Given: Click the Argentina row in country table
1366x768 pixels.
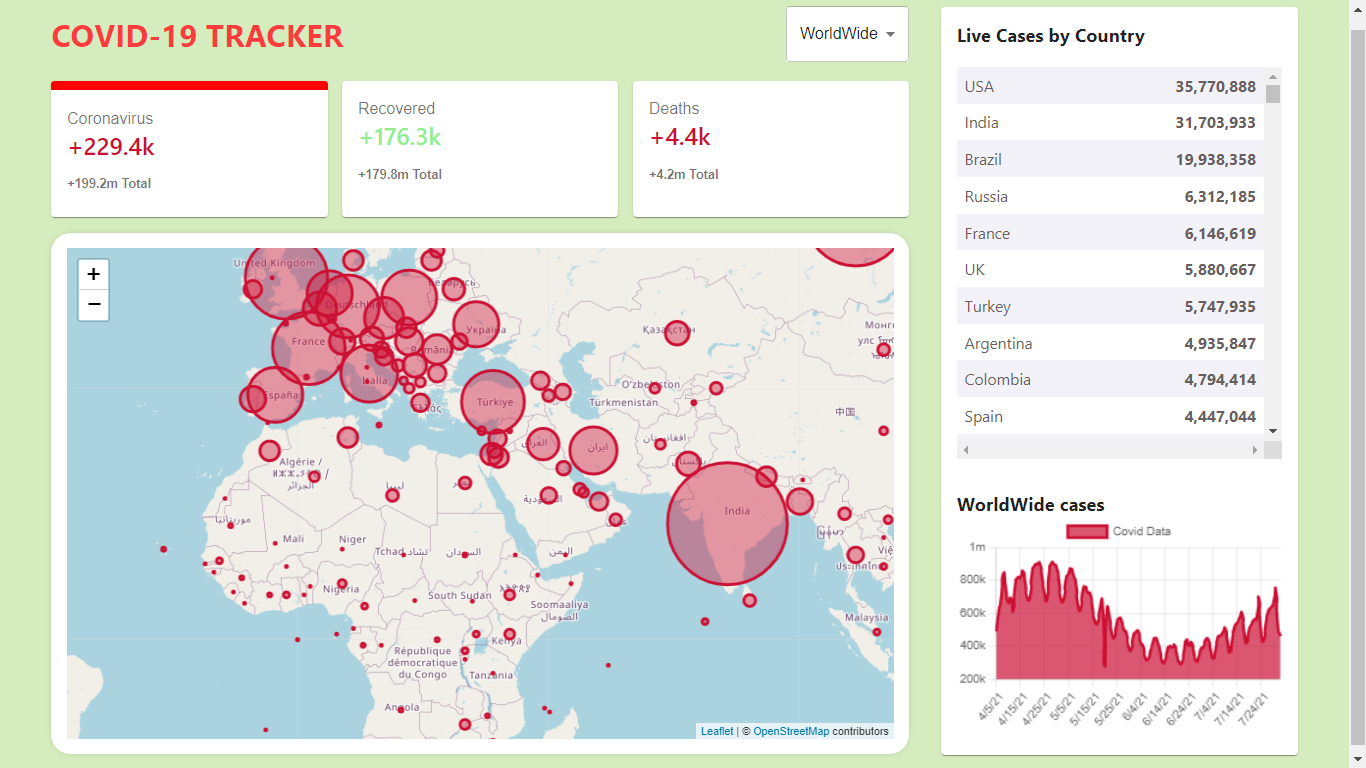Looking at the screenshot, I should point(1110,343).
